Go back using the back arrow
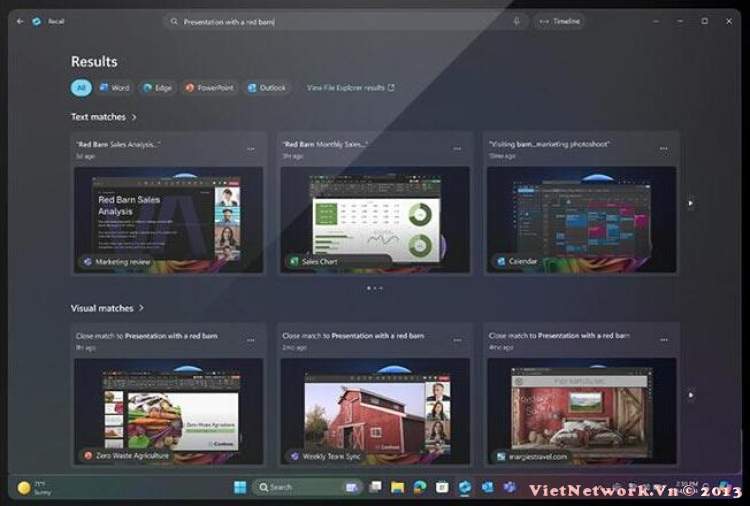 click(20, 21)
